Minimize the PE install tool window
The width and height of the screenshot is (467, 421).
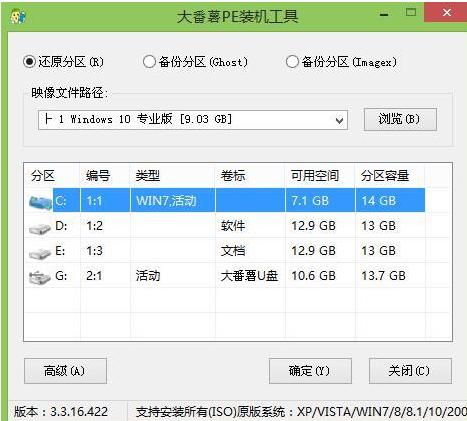point(384,14)
